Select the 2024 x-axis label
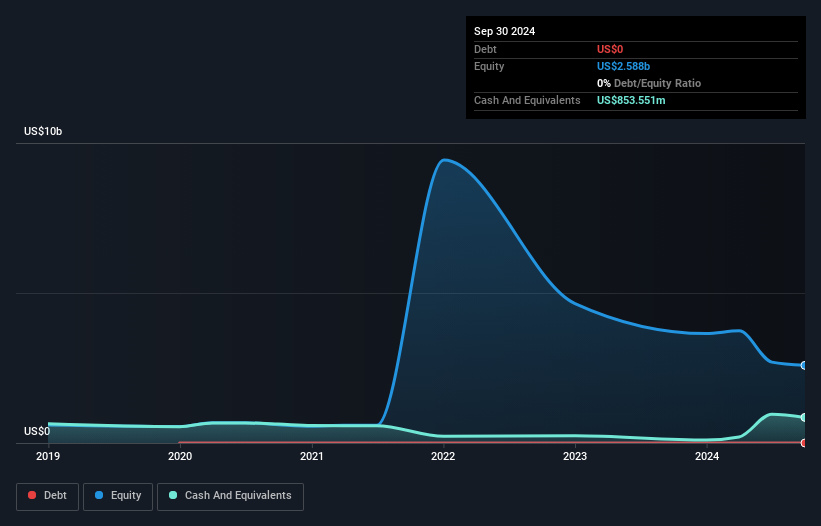Screen dimensions: 821x526 pyautogui.click(x=707, y=456)
